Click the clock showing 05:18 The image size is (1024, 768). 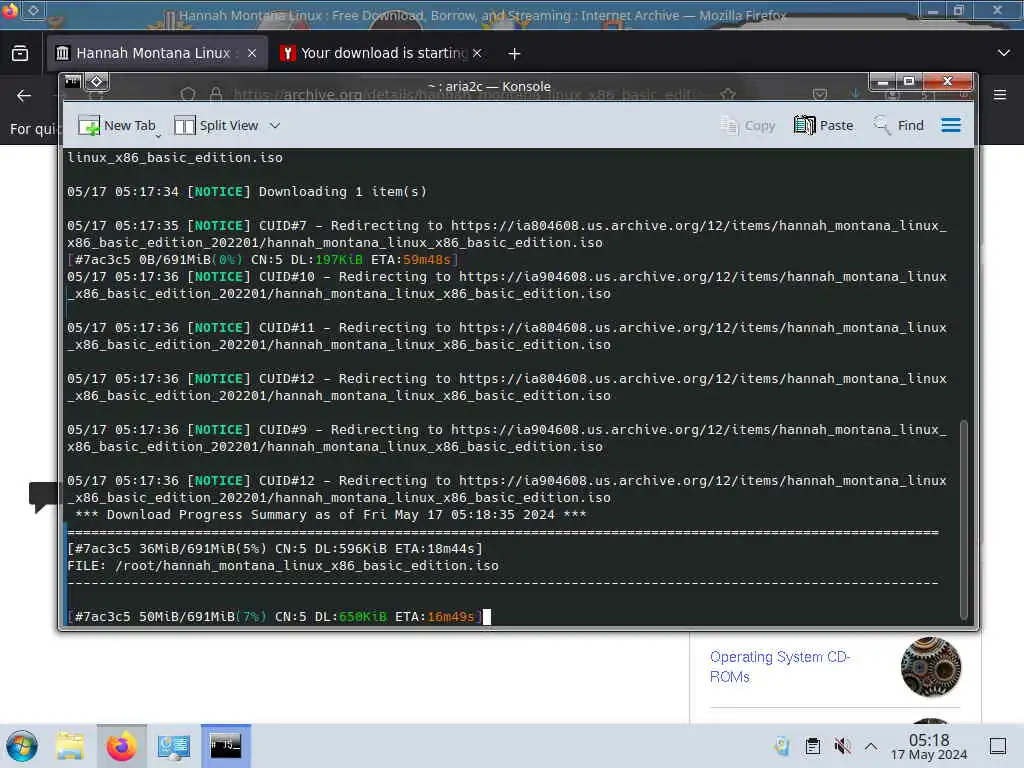coord(929,746)
